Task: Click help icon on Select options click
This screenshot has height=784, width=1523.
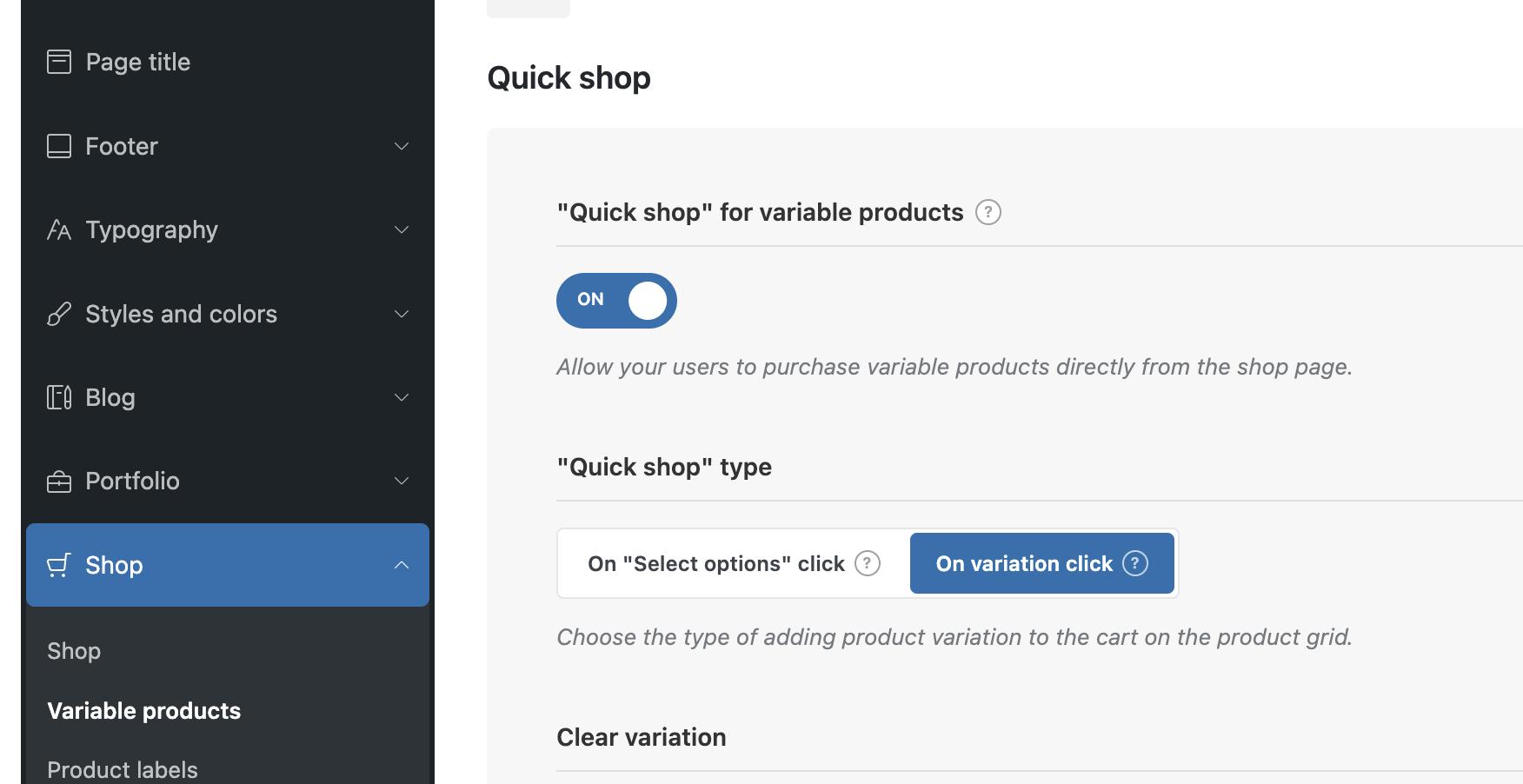Action: point(867,563)
